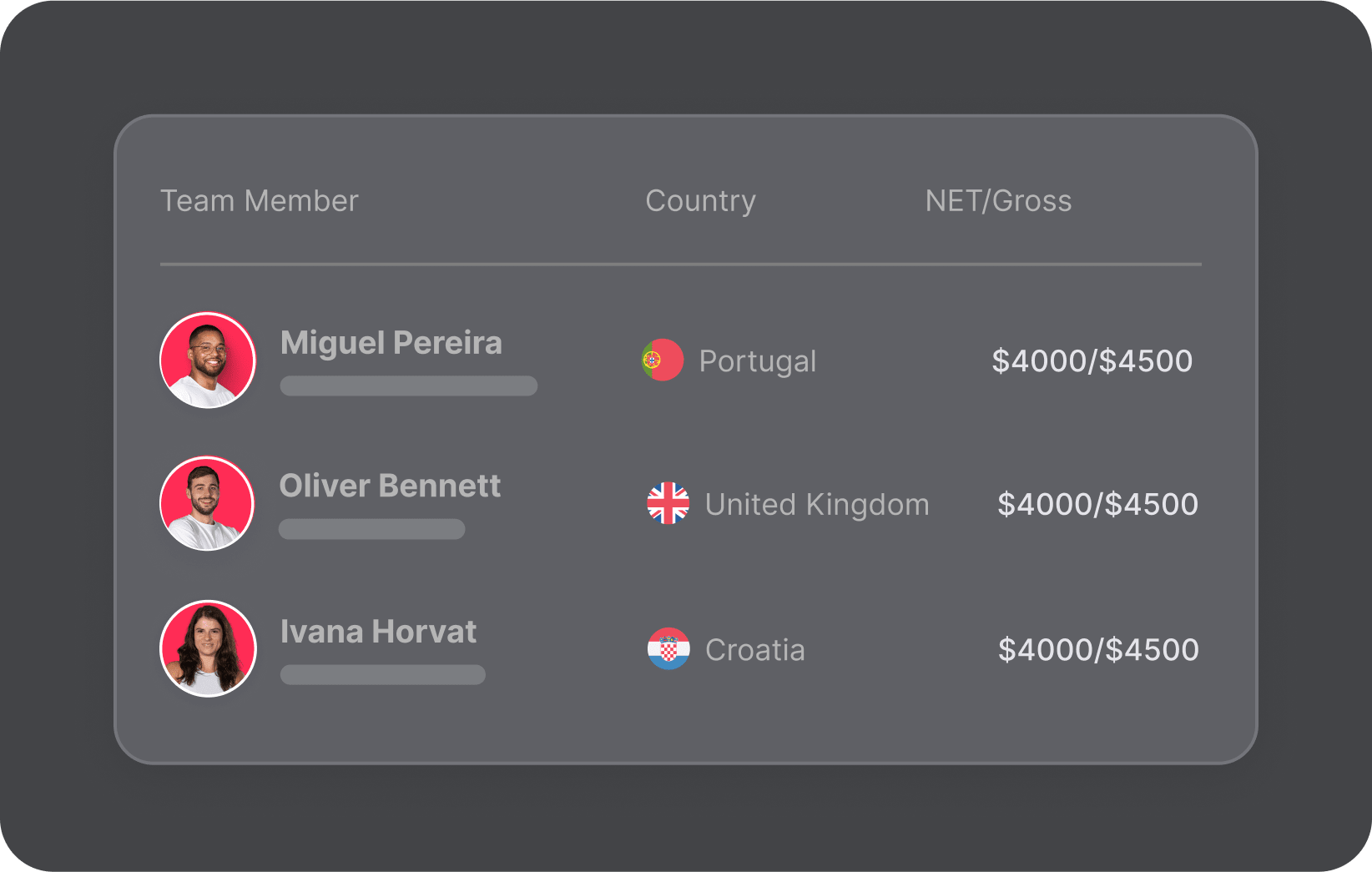Click Oliver Bennett's $4000/$4500 amount

[x=1098, y=504]
